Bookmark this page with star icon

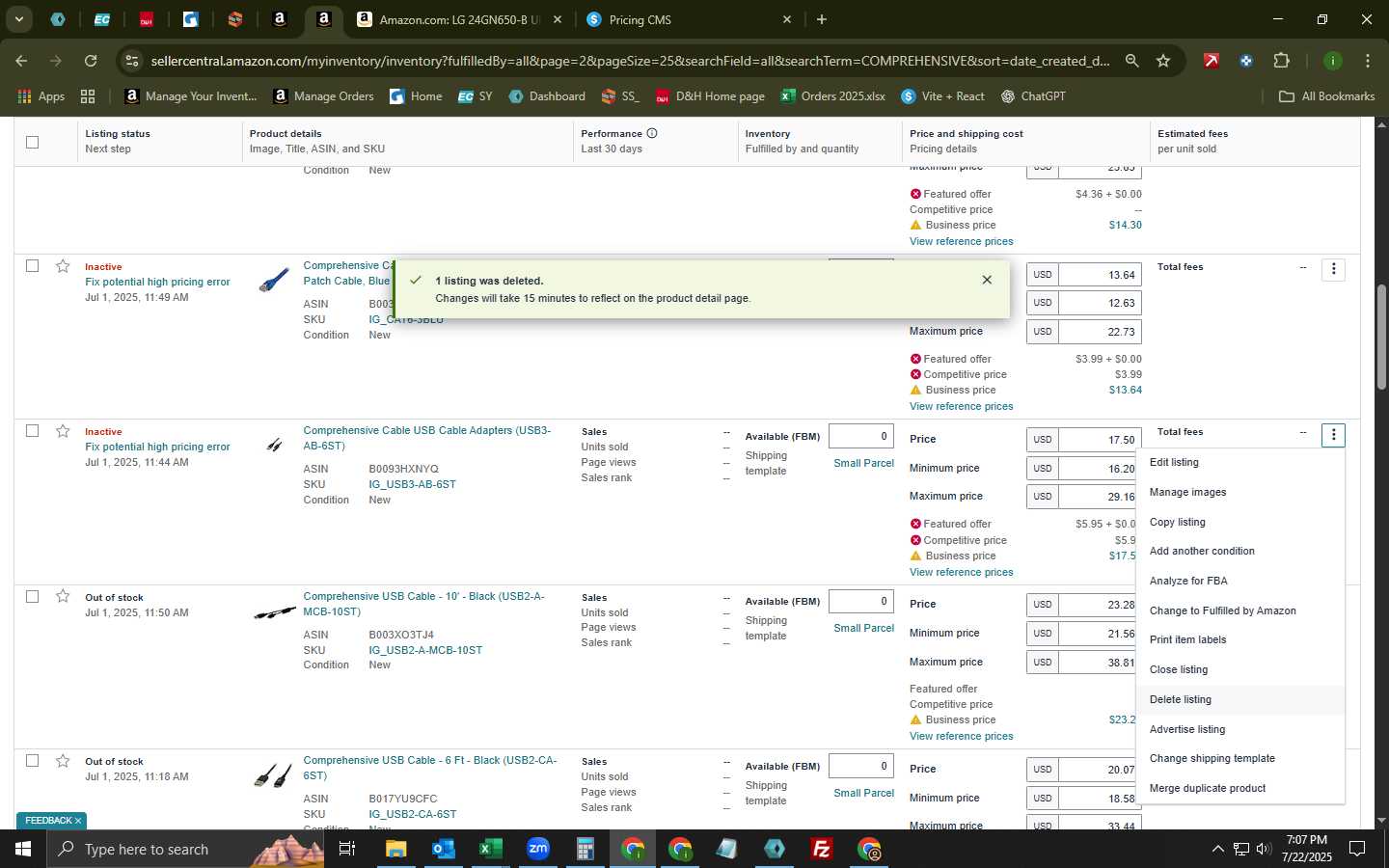coord(1163,61)
